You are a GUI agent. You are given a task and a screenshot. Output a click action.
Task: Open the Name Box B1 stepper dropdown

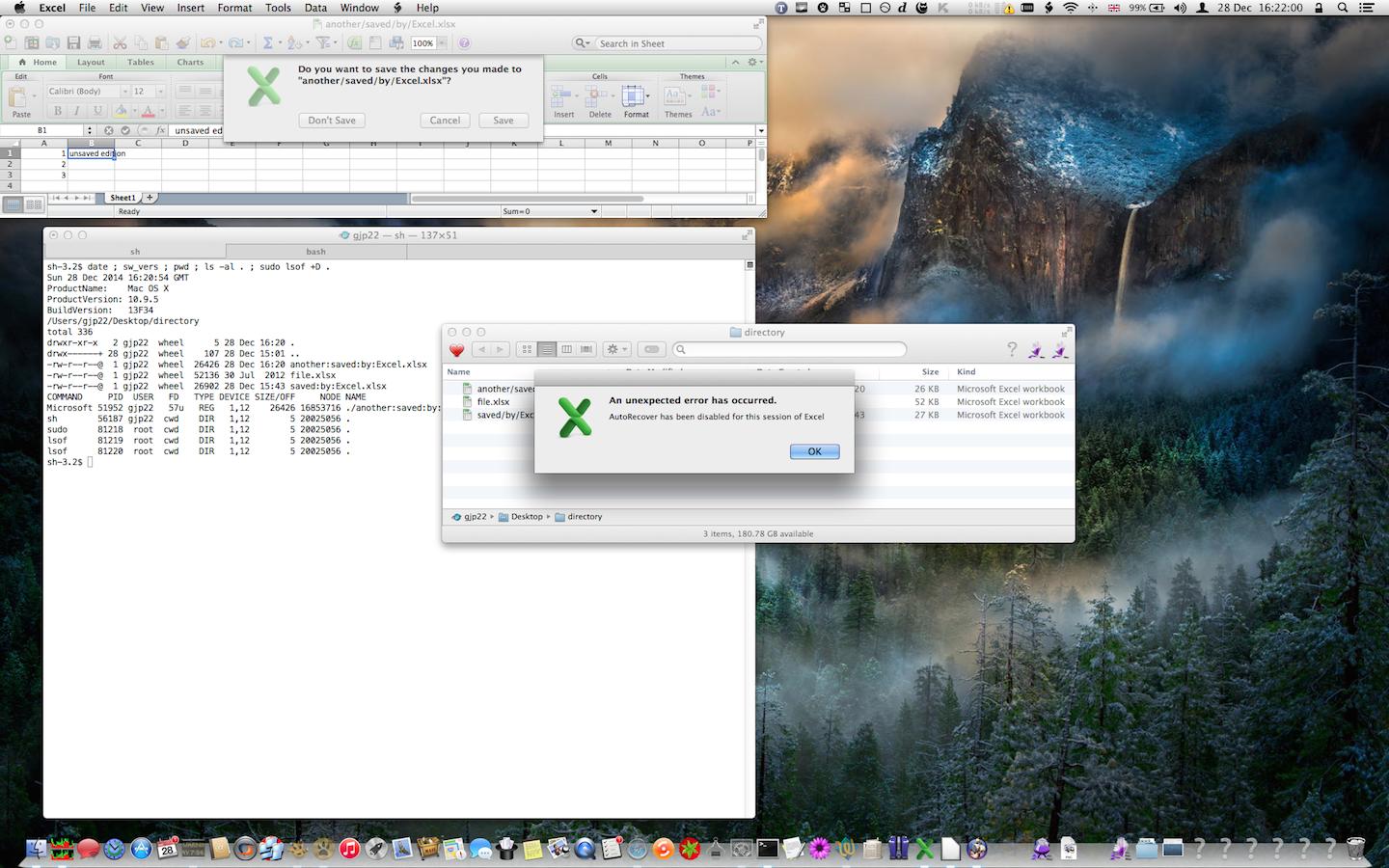pyautogui.click(x=90, y=130)
